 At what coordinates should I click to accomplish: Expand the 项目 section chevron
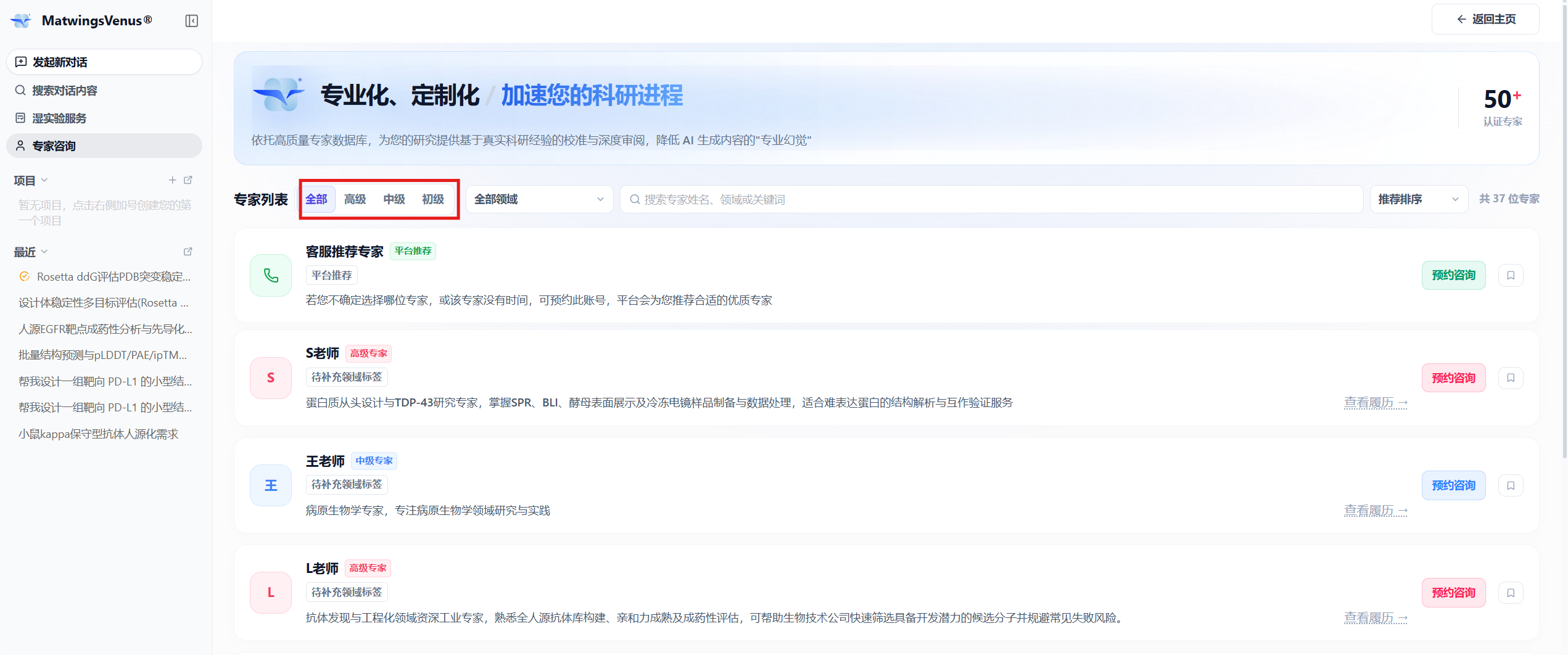click(x=44, y=180)
